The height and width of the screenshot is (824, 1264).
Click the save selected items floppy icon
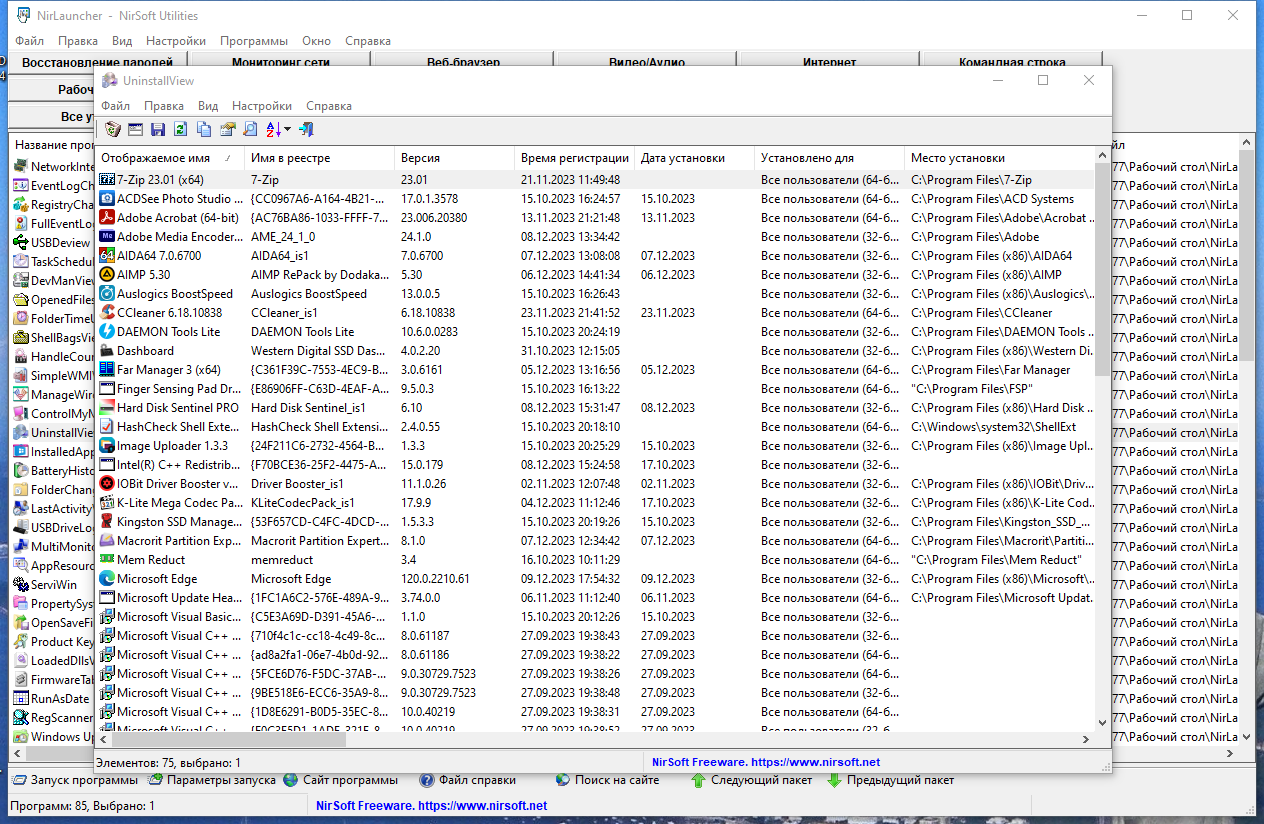pyautogui.click(x=158, y=129)
